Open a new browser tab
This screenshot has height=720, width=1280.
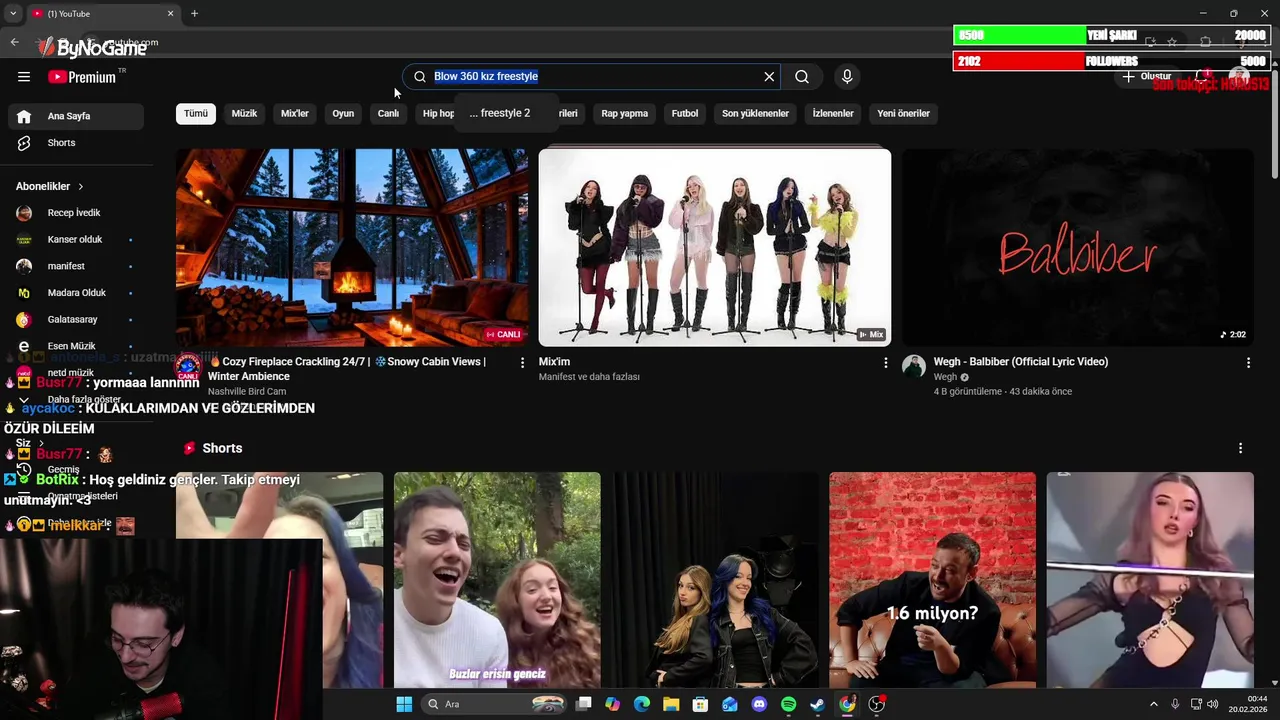tap(194, 13)
